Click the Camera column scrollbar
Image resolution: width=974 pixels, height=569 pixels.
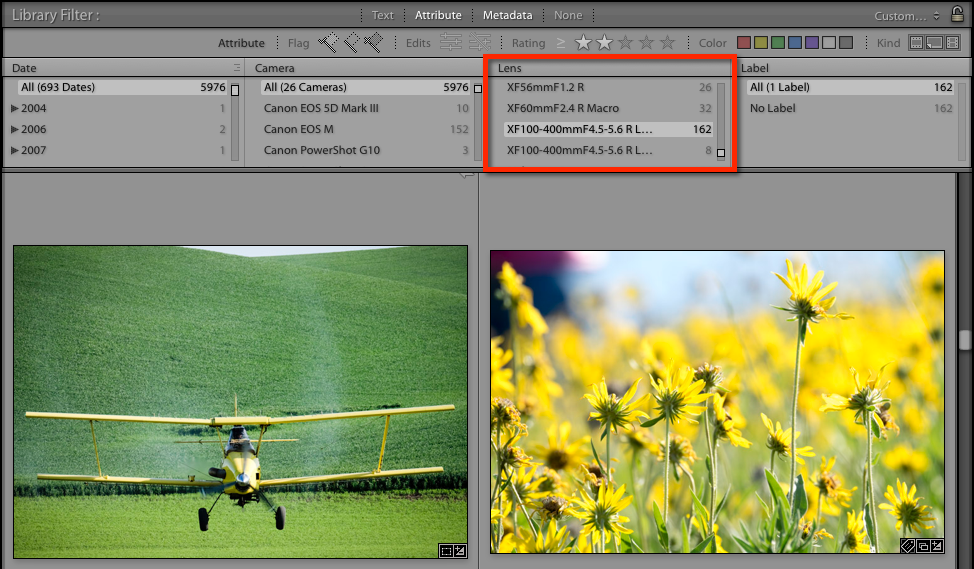pos(478,121)
